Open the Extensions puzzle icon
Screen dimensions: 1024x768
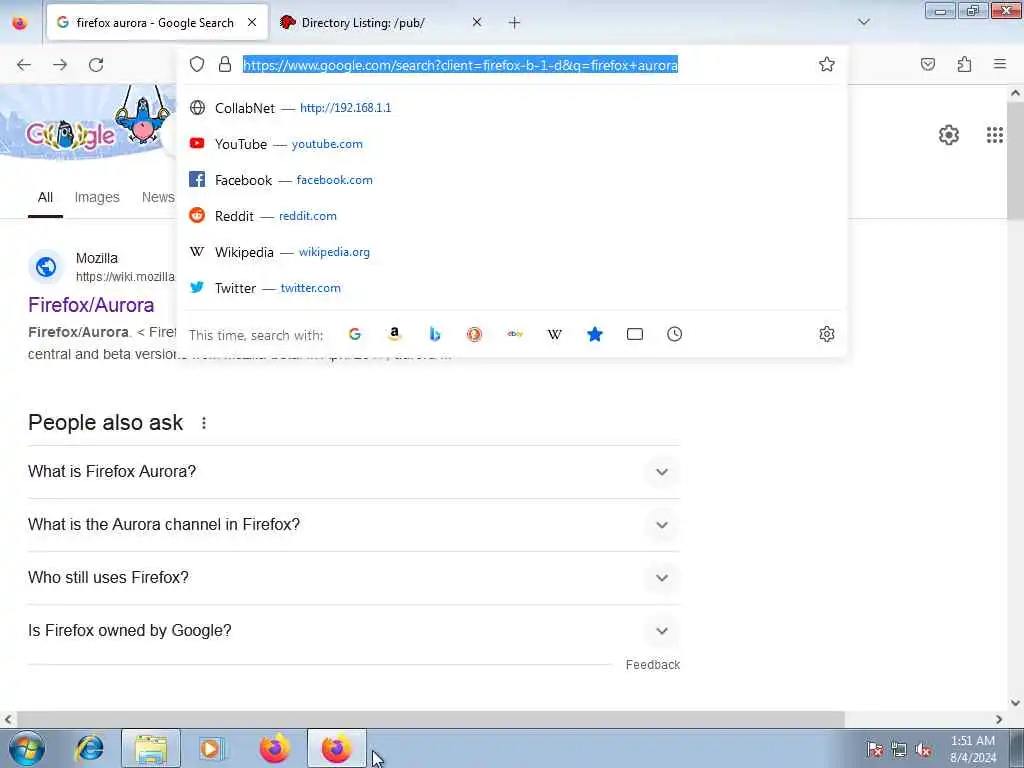(964, 64)
